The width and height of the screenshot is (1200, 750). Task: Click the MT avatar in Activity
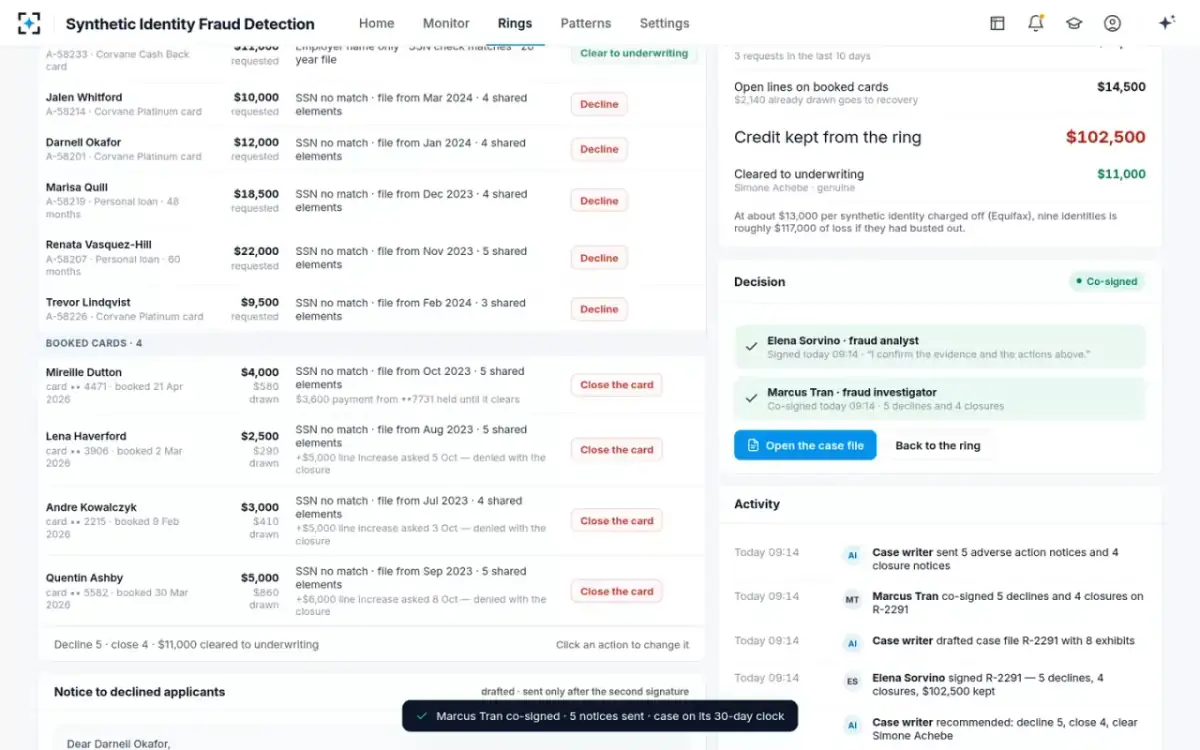click(x=852, y=599)
